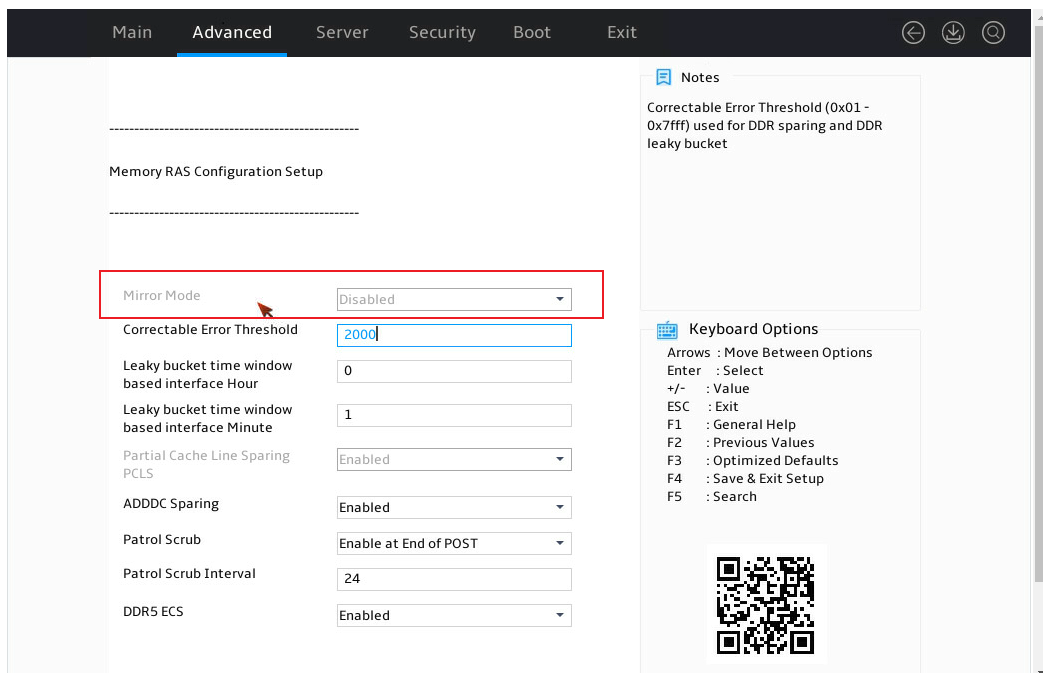This screenshot has height=673, width=1043.
Task: Focus the Leaky bucket Minute input field
Action: click(x=454, y=415)
